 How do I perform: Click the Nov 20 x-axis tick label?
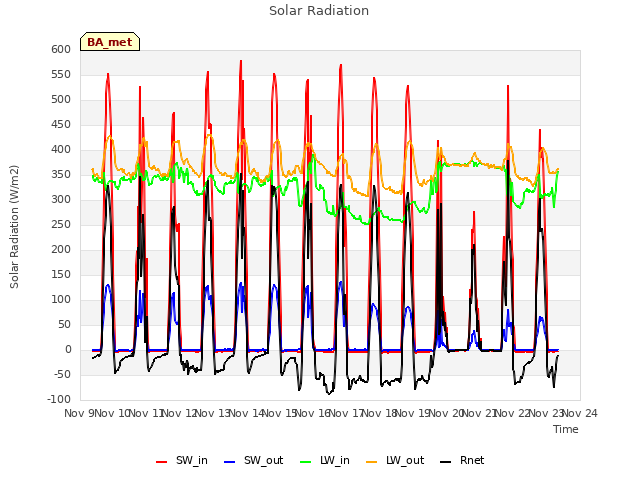[x=446, y=413]
